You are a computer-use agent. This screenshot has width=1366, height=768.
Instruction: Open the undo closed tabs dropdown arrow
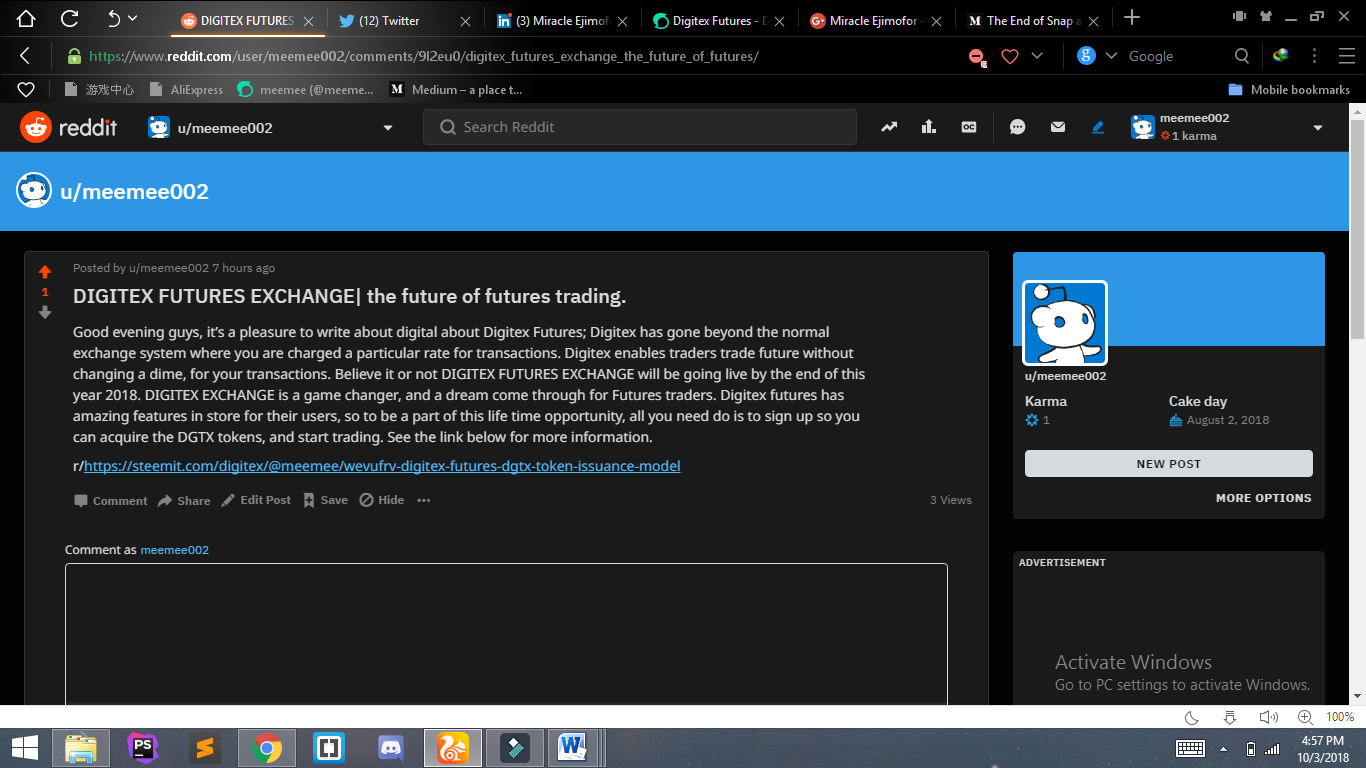(x=133, y=18)
